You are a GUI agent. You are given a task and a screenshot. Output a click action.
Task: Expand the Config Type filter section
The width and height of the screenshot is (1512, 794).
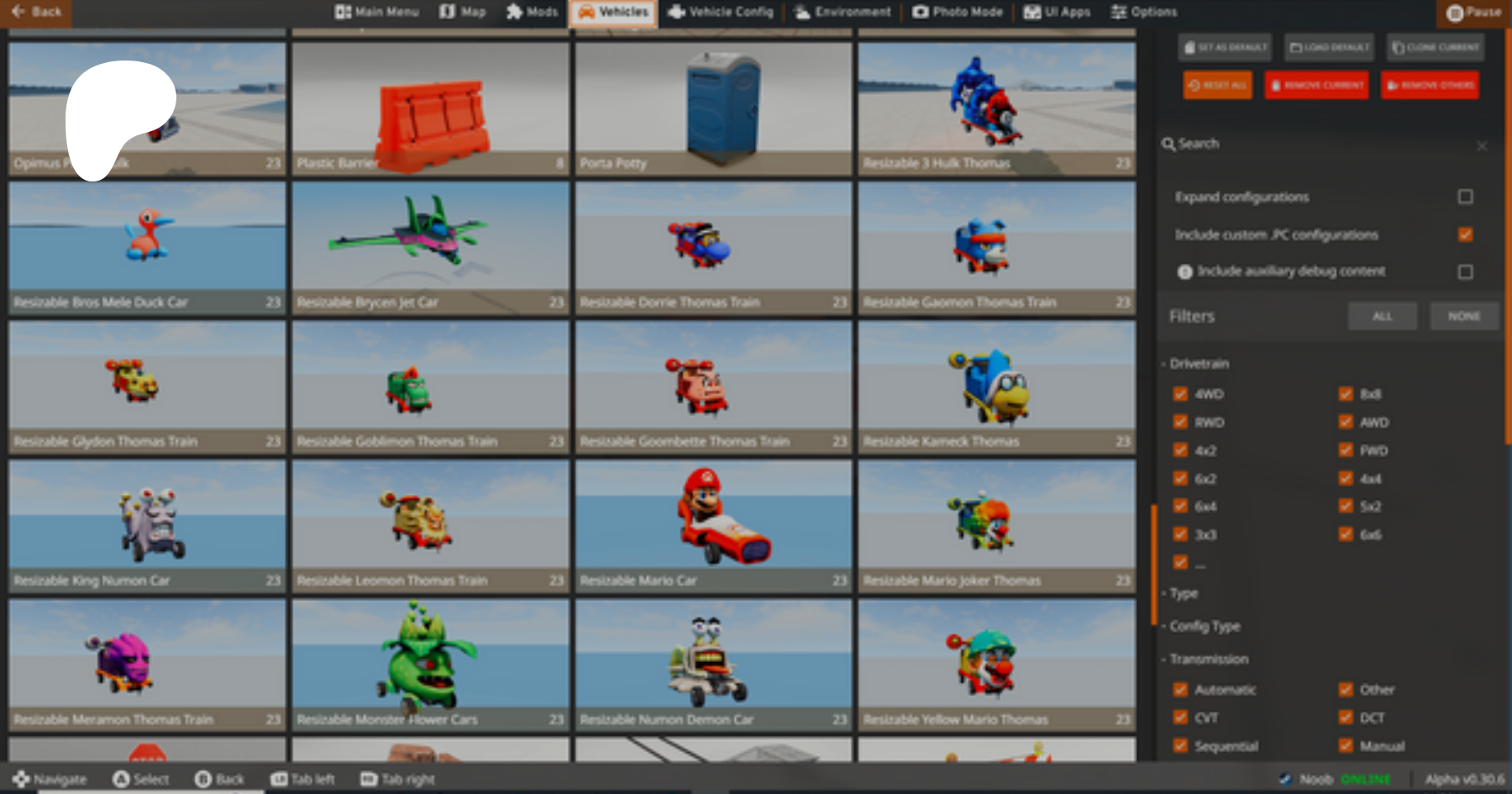pyautogui.click(x=1204, y=626)
